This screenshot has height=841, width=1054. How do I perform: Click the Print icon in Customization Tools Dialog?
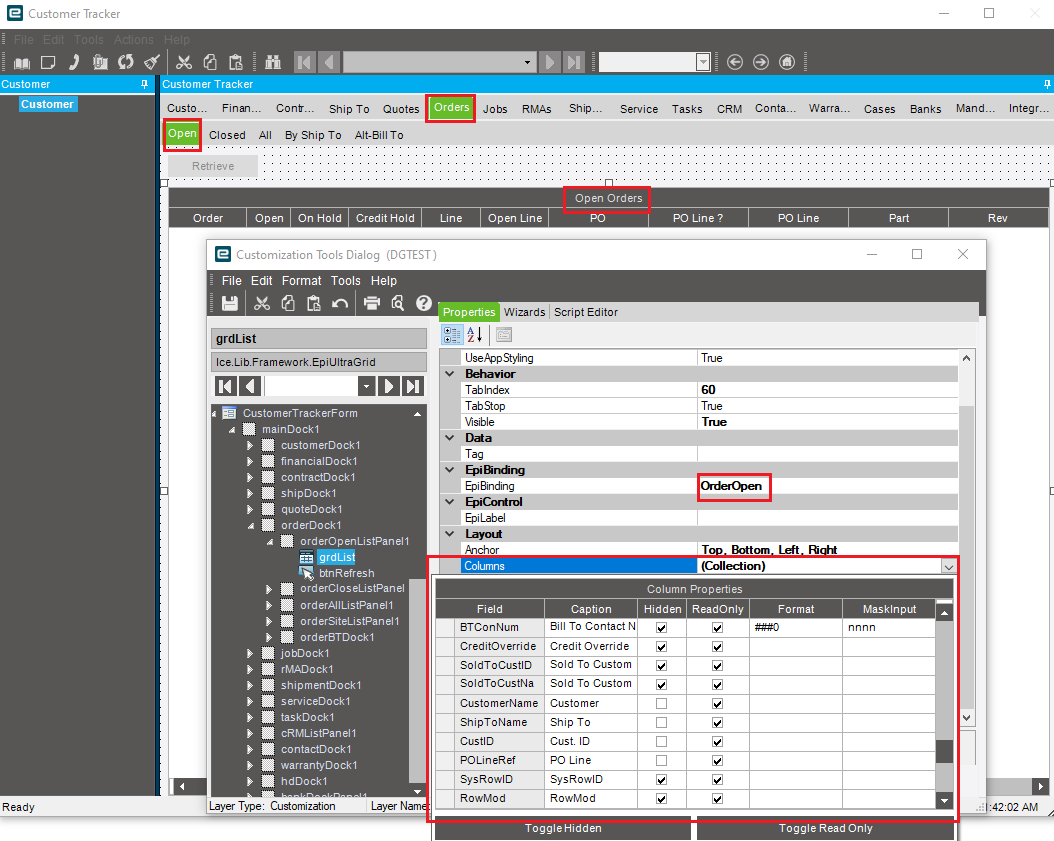(372, 303)
